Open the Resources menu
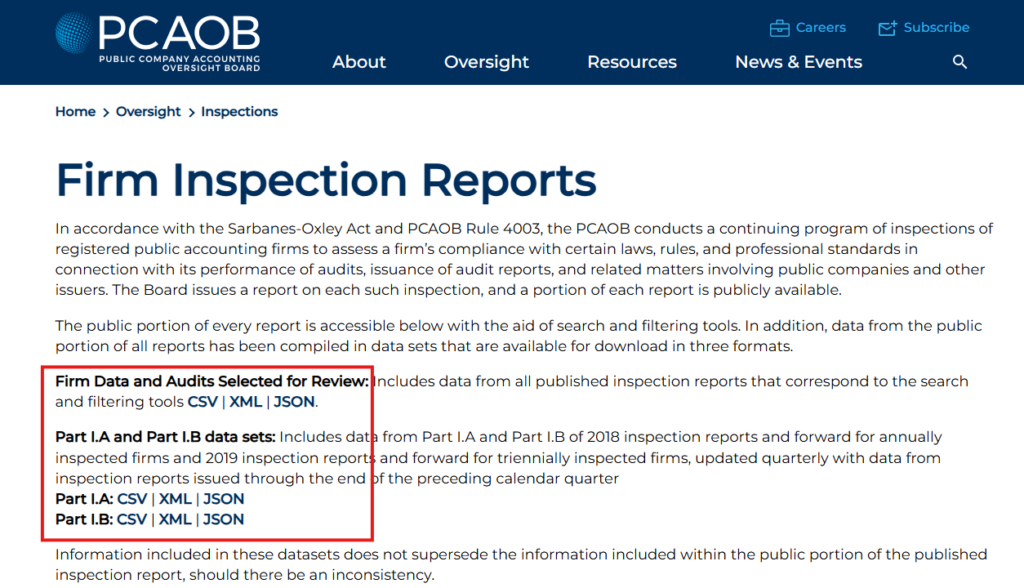Screen dimensions: 1024x588 point(632,62)
